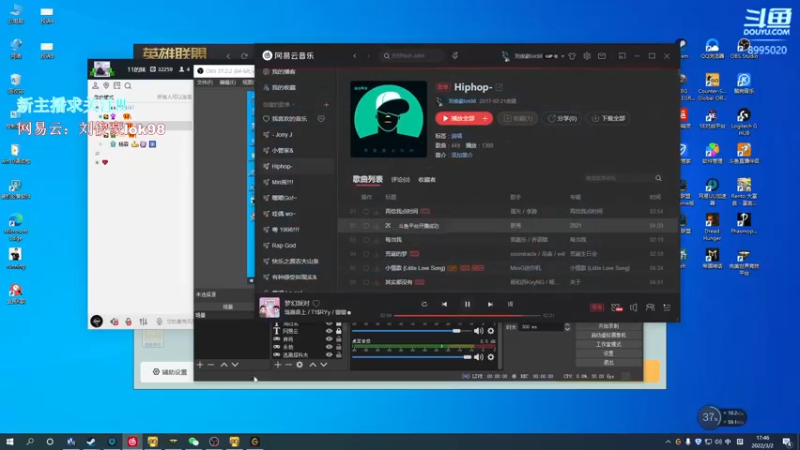Viewport: 800px width, 450px height.
Task: Click refresh in the League client header
Action: click(244, 56)
